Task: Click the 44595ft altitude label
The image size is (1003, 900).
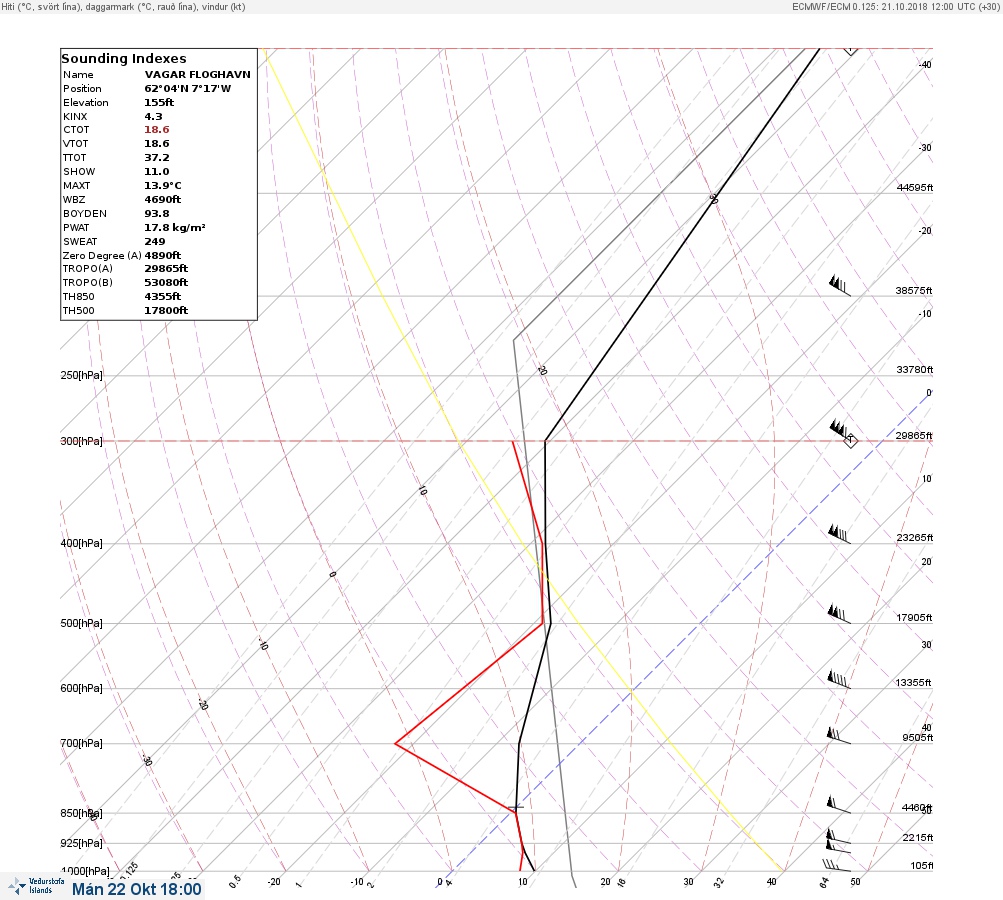Action: point(915,187)
